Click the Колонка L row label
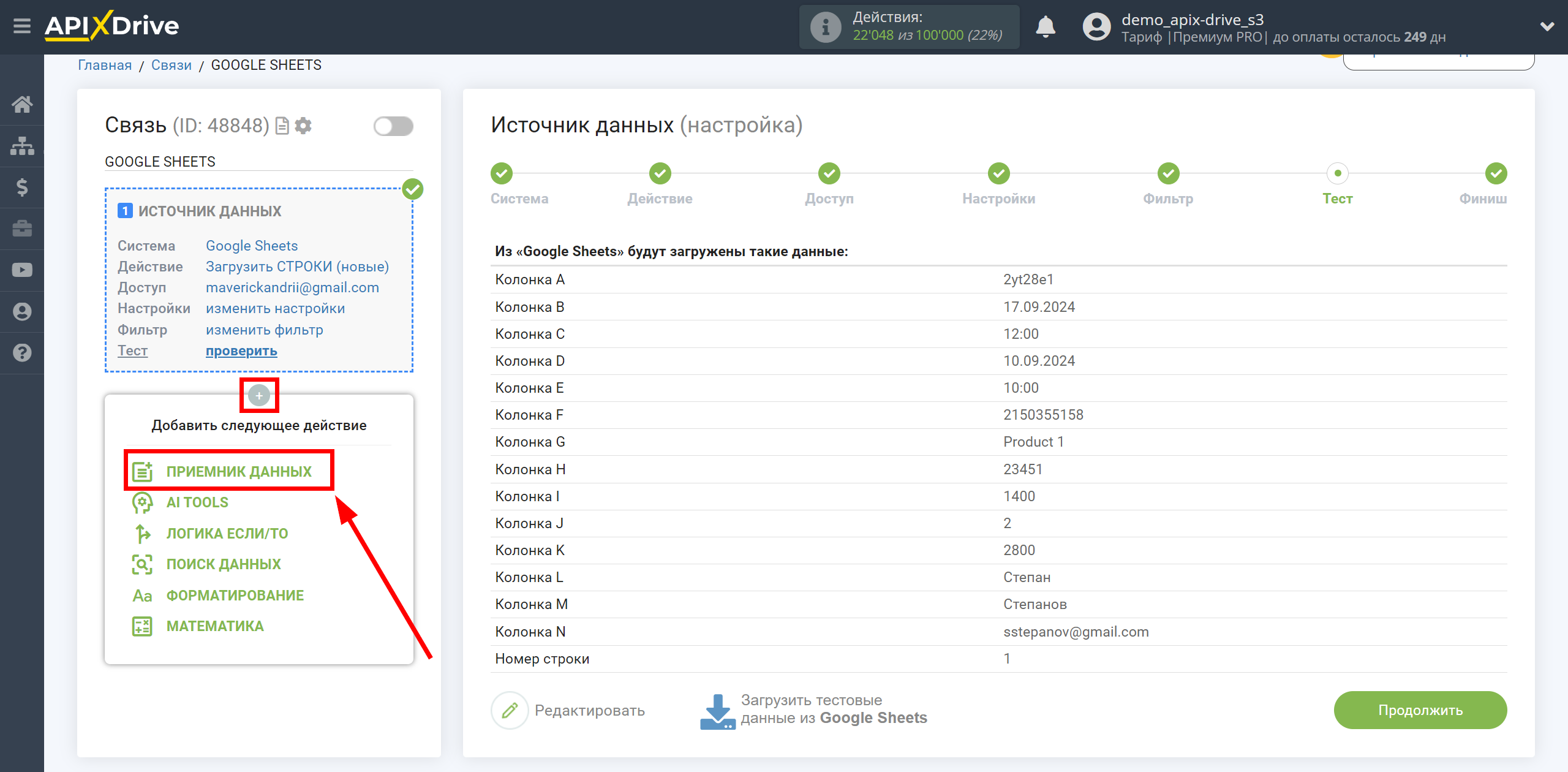 pyautogui.click(x=529, y=577)
